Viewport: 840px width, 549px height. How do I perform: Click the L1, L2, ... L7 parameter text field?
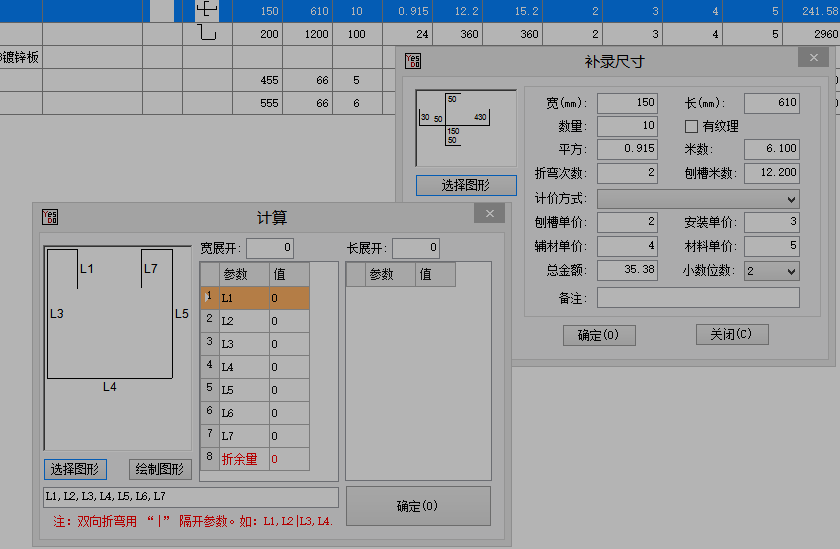pyautogui.click(x=191, y=497)
